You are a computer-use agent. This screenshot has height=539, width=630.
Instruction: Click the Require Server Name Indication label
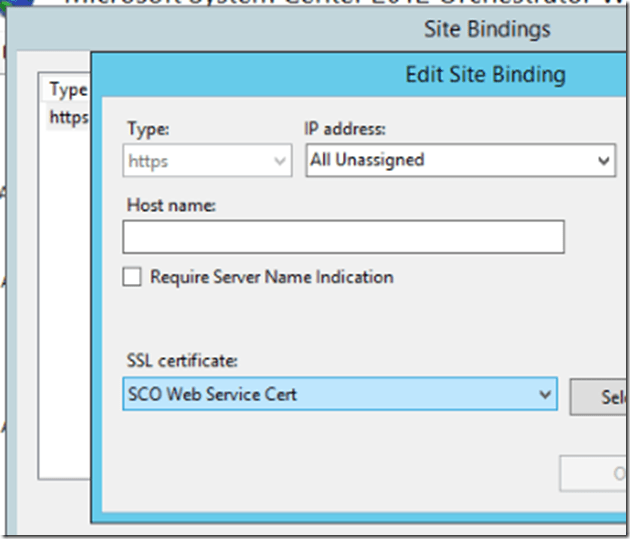(271, 277)
